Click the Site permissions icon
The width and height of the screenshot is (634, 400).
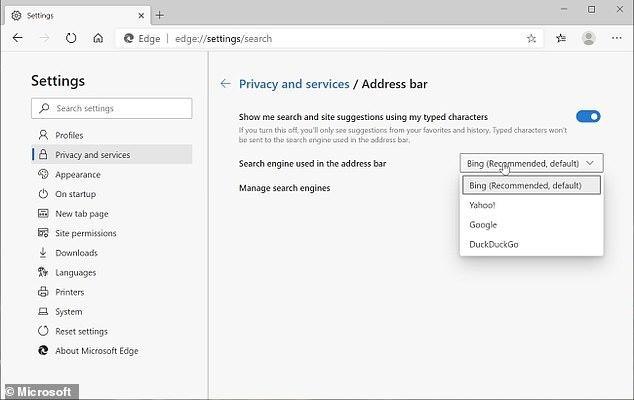[x=43, y=233]
